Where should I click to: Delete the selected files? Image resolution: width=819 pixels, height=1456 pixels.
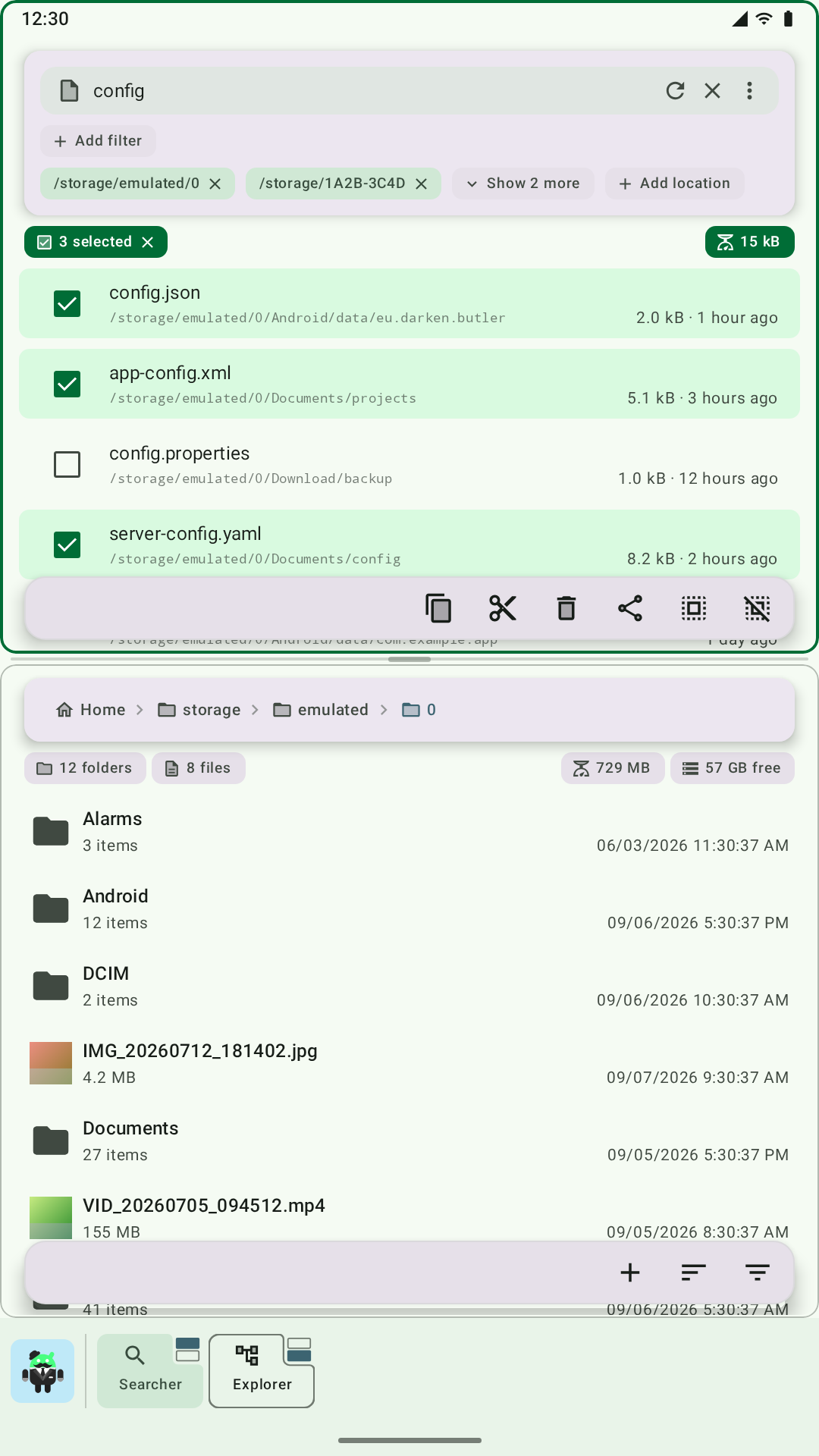click(x=566, y=608)
